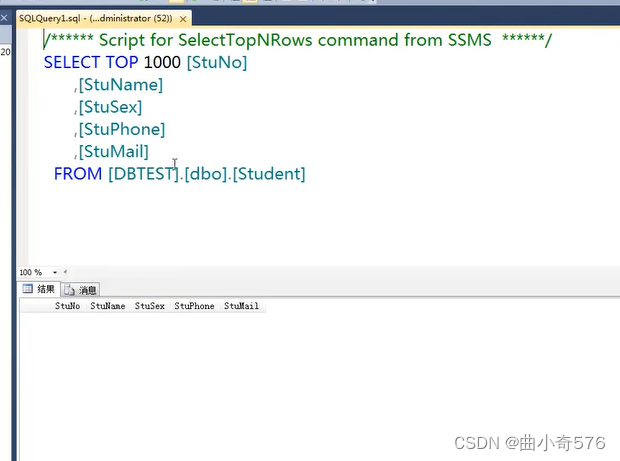Close the left side panel with the X

4,18
